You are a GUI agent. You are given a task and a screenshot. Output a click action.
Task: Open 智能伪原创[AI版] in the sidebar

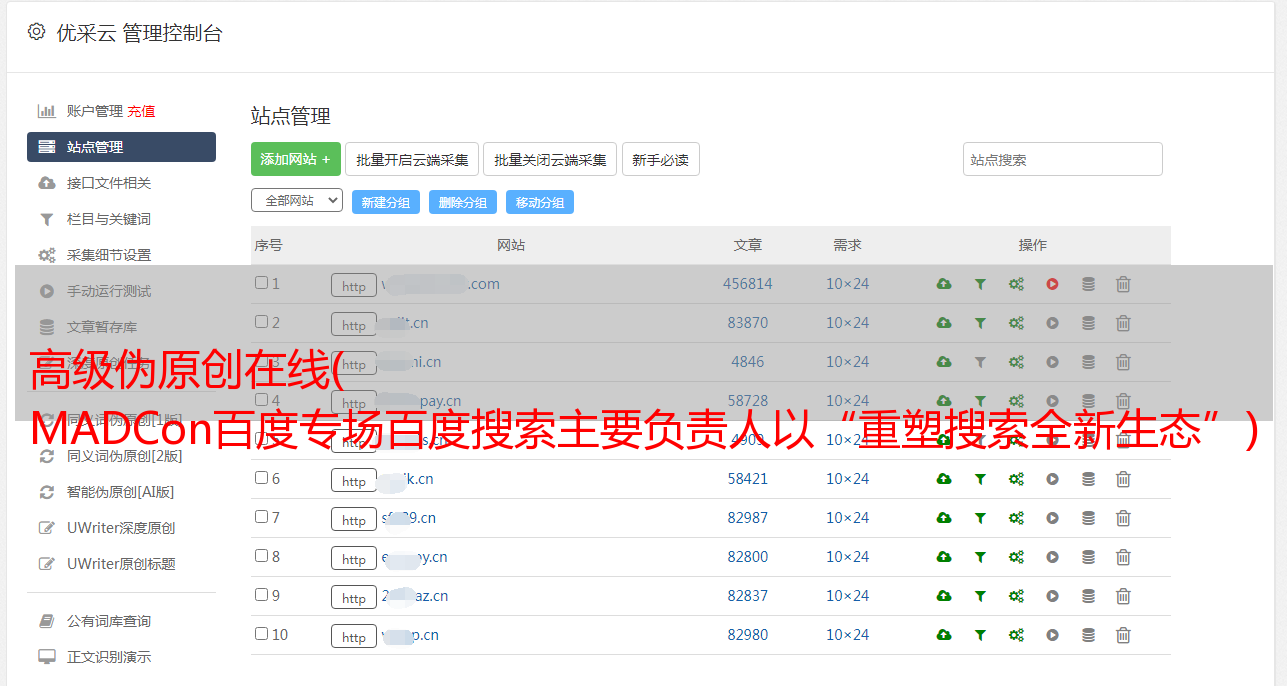(121, 492)
